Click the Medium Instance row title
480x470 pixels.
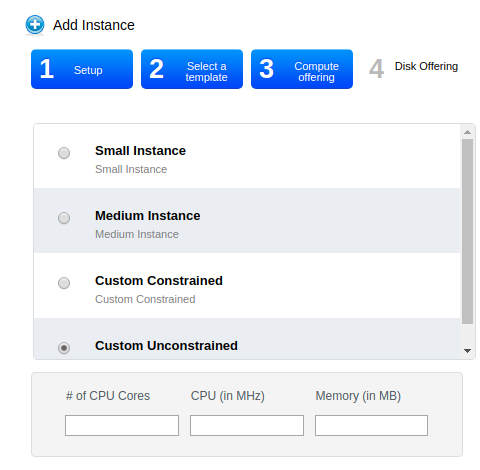tap(148, 216)
